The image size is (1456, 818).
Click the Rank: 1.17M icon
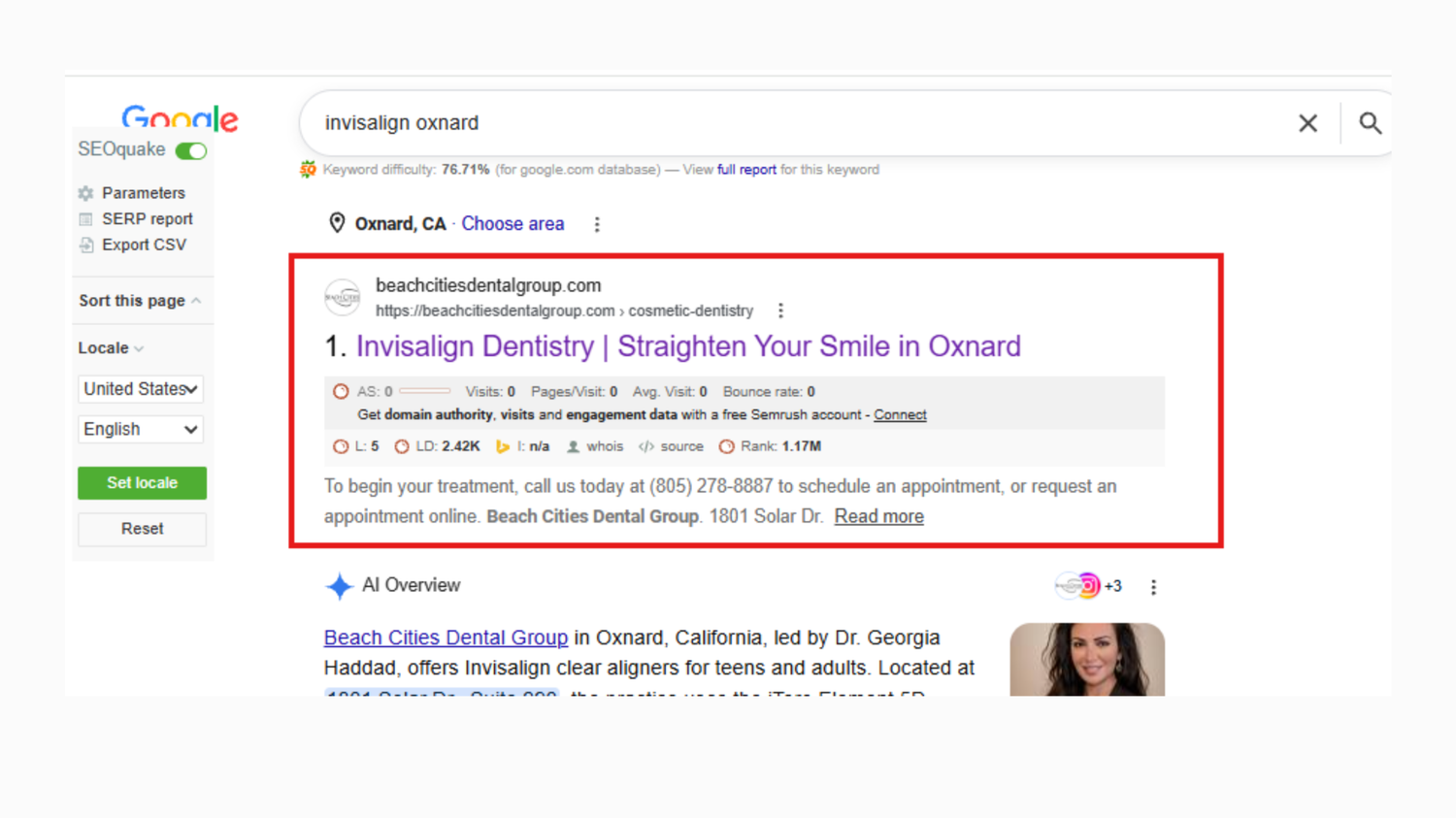[726, 446]
